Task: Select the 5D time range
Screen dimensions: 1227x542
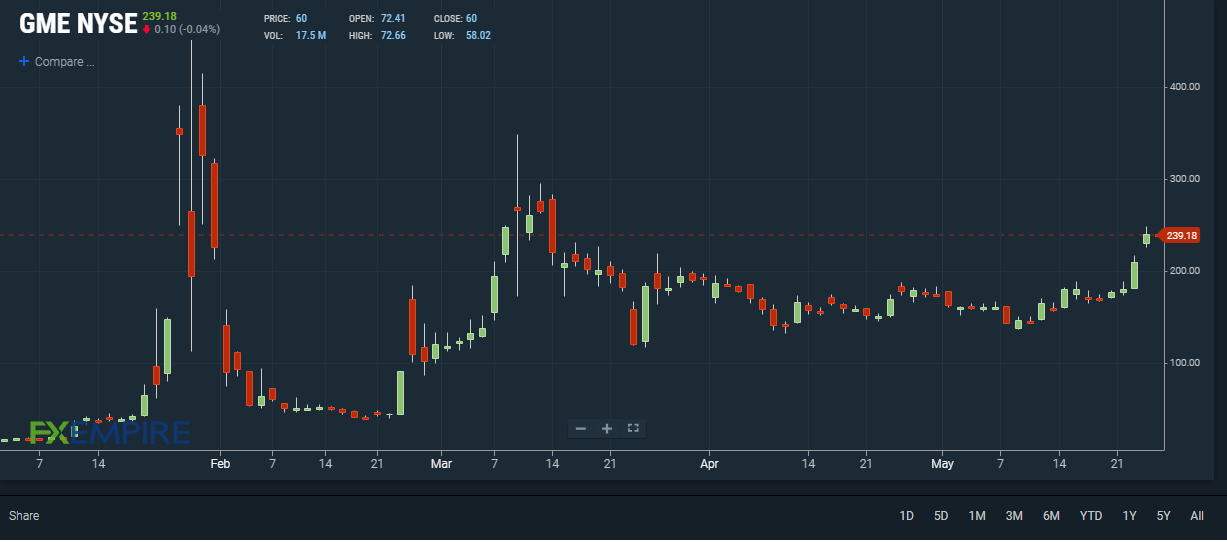Action: (x=941, y=516)
